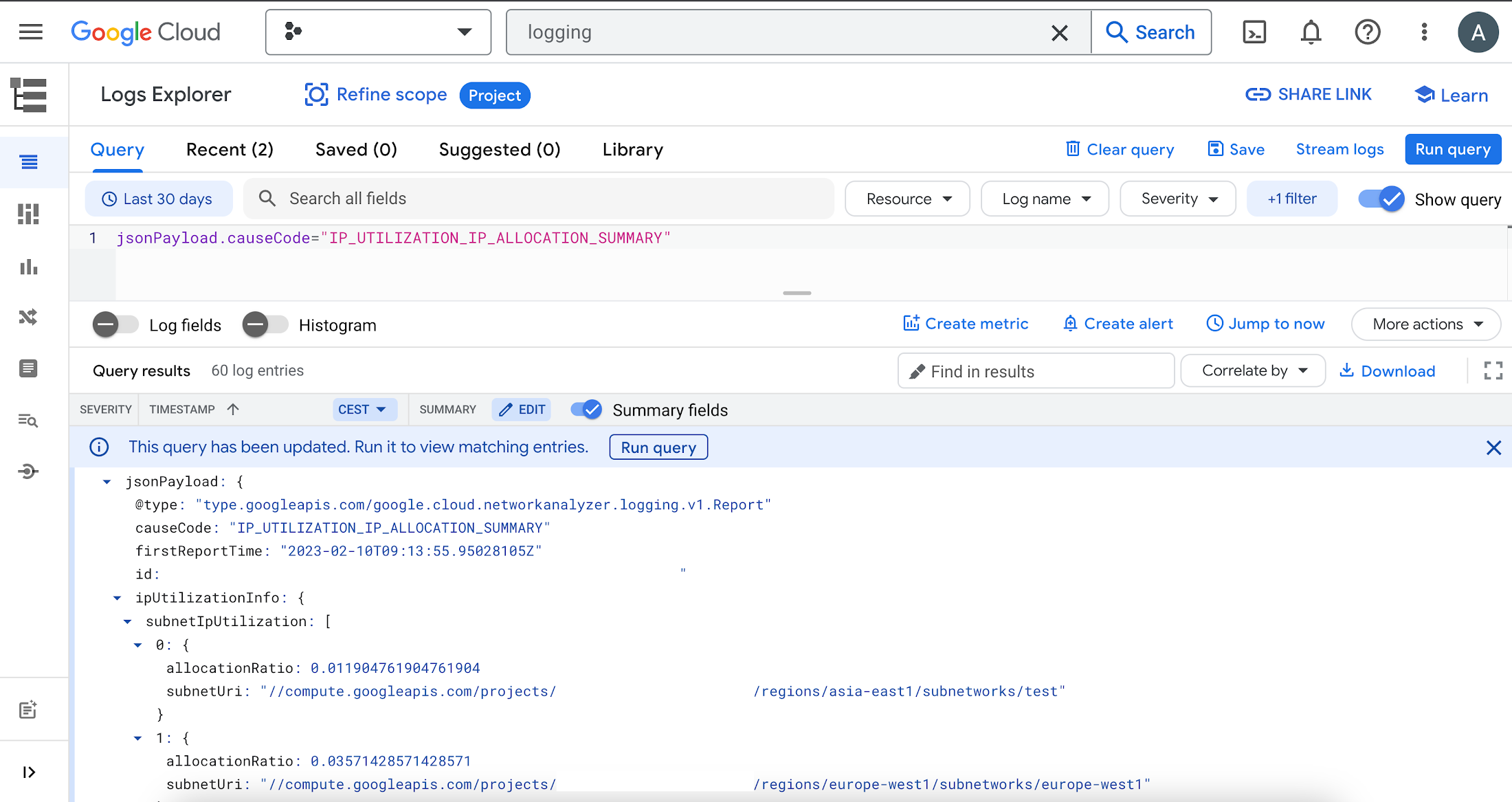Open the Resource filter dropdown

click(907, 199)
